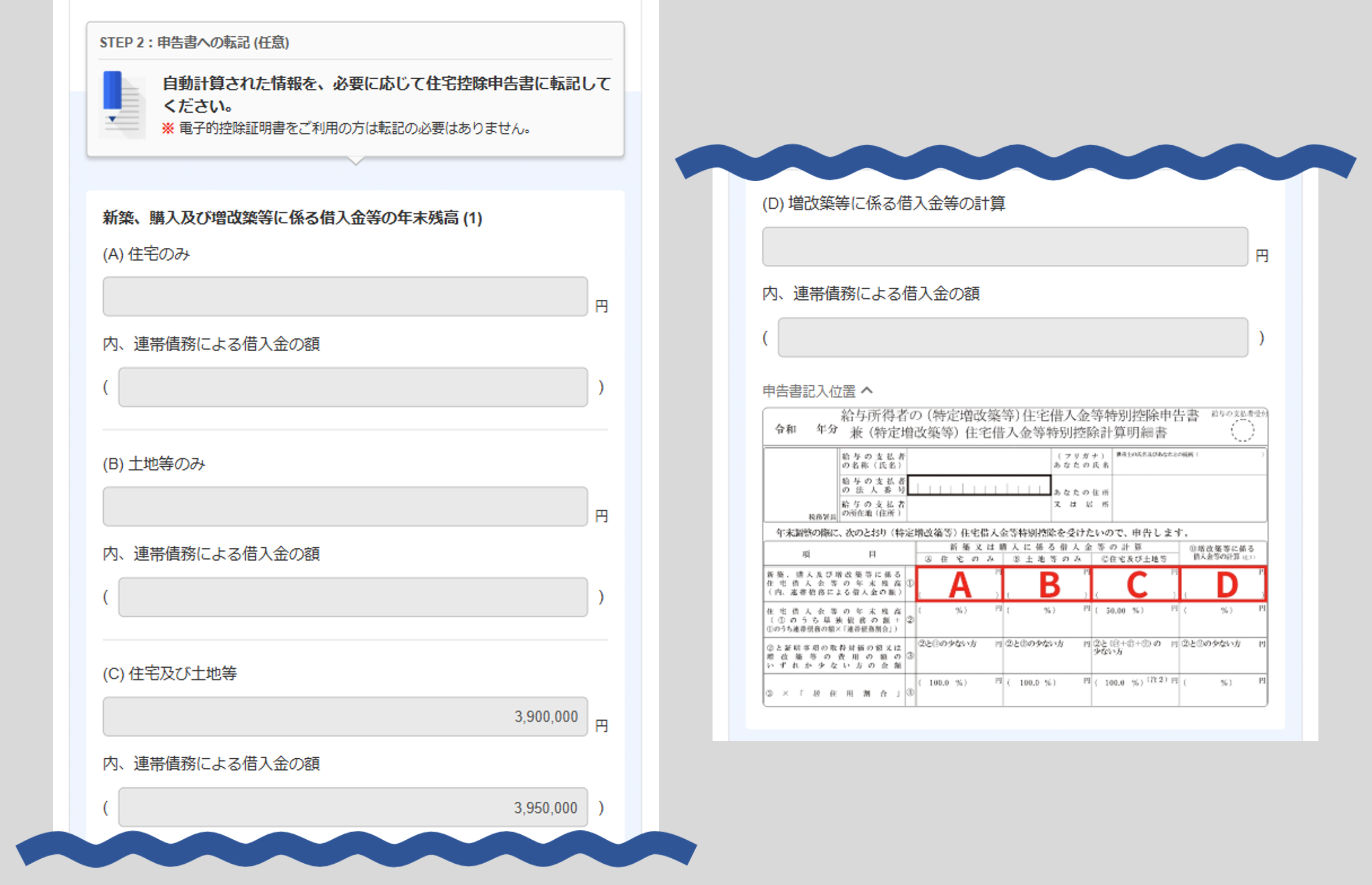Select joint debt field under (B) 土地等のみ

click(x=353, y=597)
